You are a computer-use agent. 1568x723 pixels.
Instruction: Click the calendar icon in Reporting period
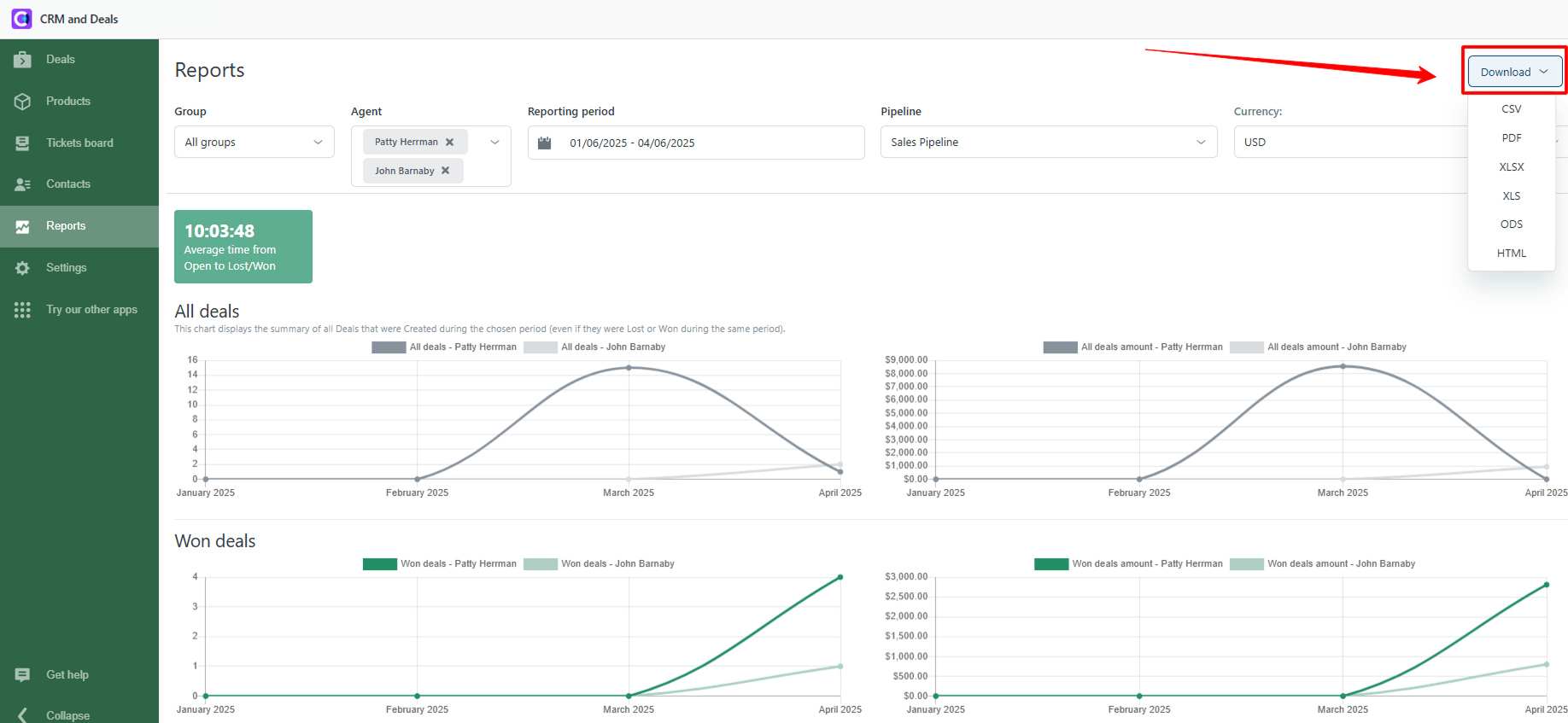(545, 143)
